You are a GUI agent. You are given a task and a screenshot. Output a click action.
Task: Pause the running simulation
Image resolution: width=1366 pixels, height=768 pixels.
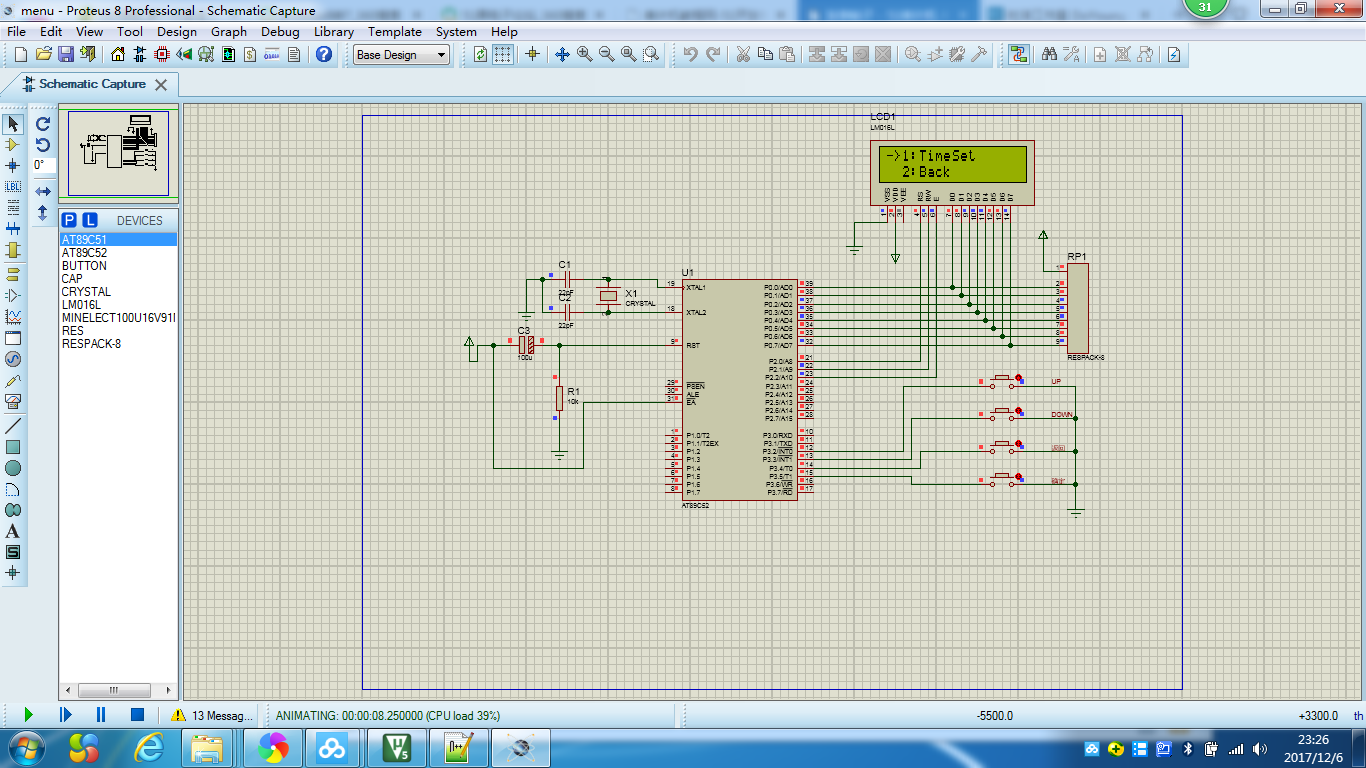pos(101,715)
